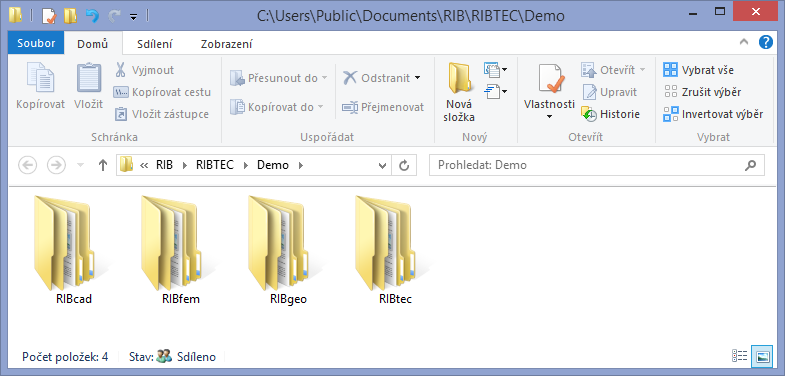Open the easy access dropdown icon
The height and width of the screenshot is (376, 785).
point(496,91)
